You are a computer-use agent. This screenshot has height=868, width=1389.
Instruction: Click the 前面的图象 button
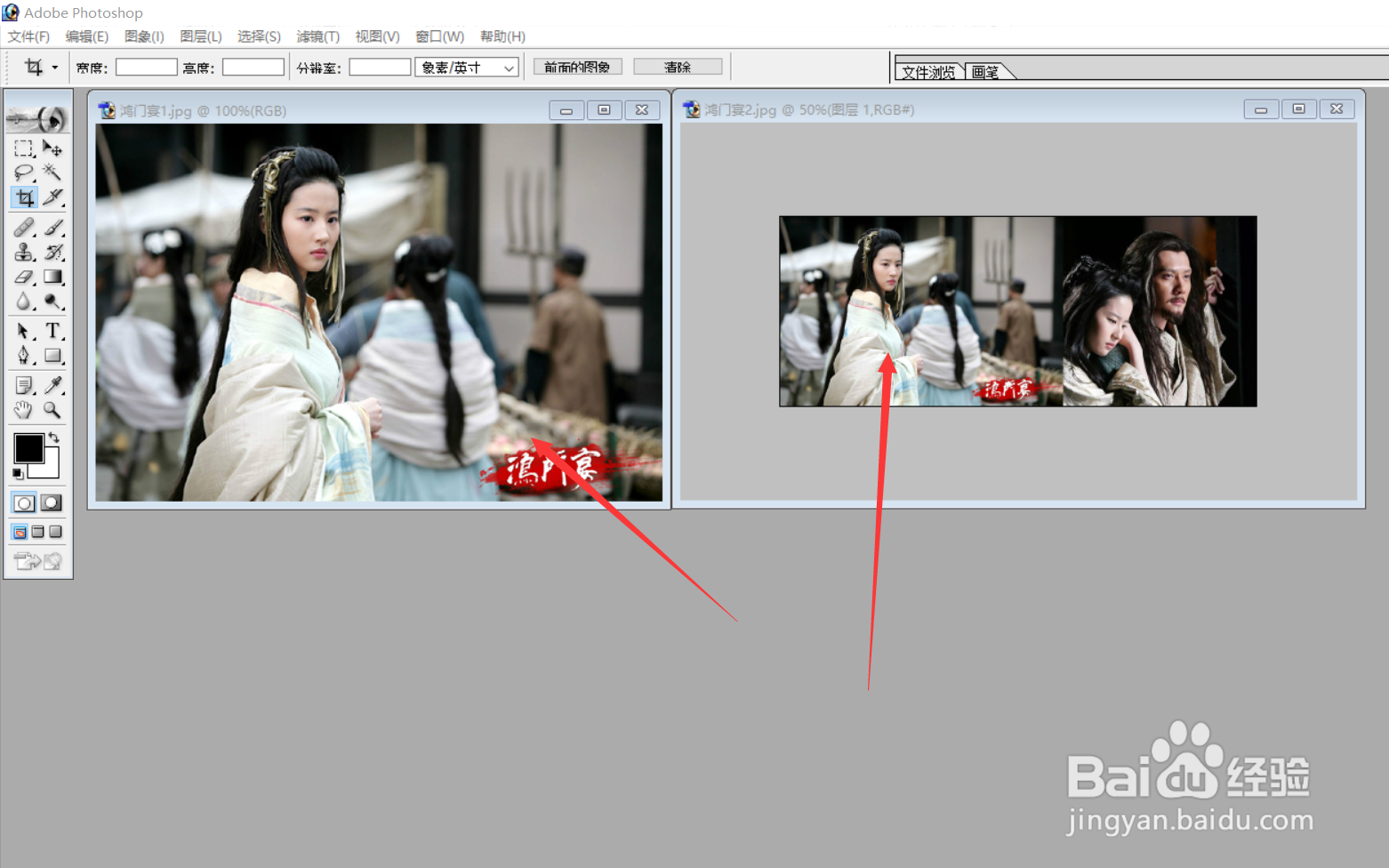(x=577, y=68)
